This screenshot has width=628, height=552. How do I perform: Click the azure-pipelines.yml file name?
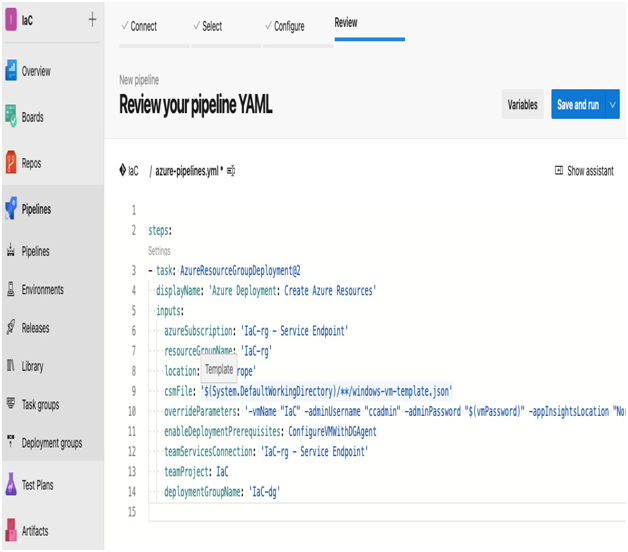point(187,171)
